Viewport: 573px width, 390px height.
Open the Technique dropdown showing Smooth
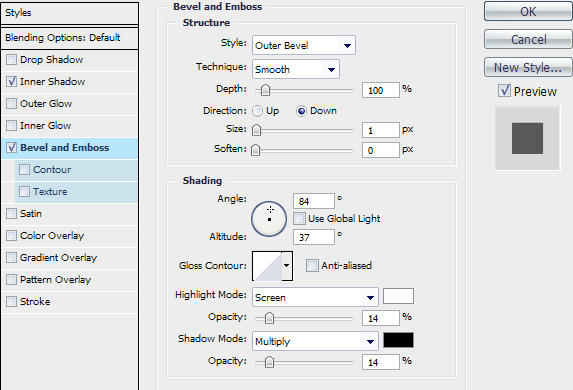(x=296, y=69)
